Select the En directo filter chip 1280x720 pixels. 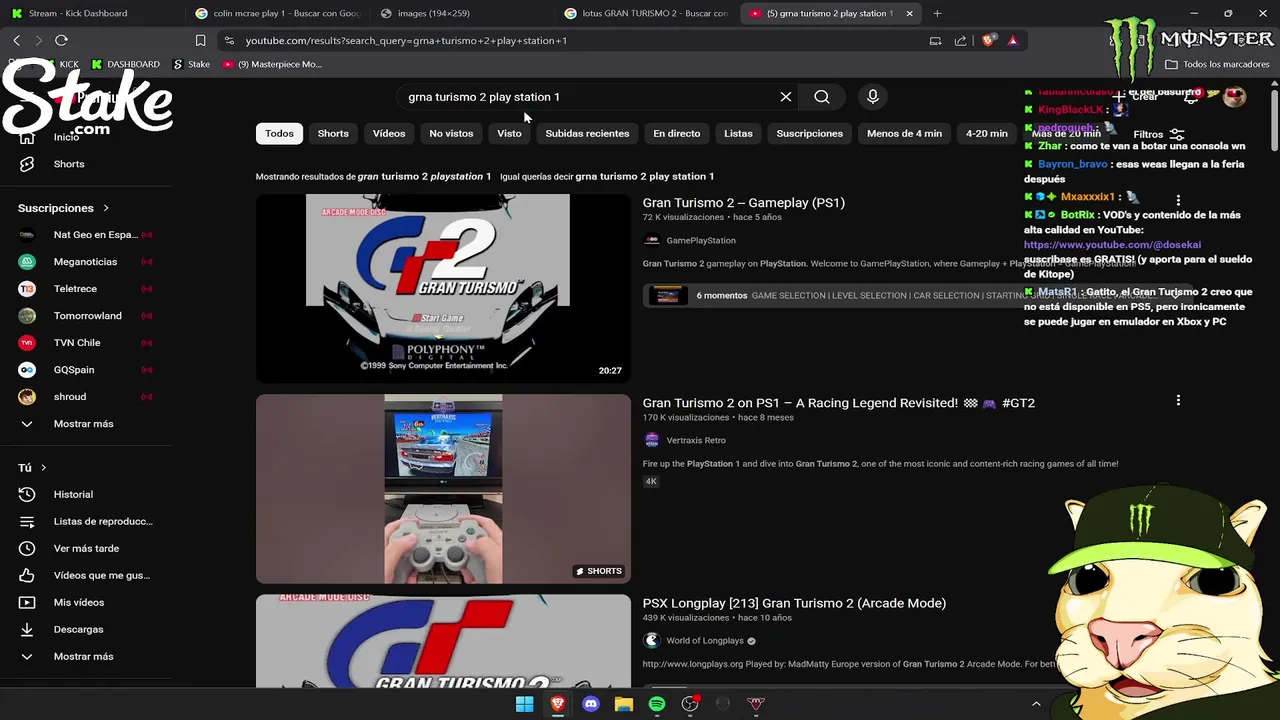677,133
